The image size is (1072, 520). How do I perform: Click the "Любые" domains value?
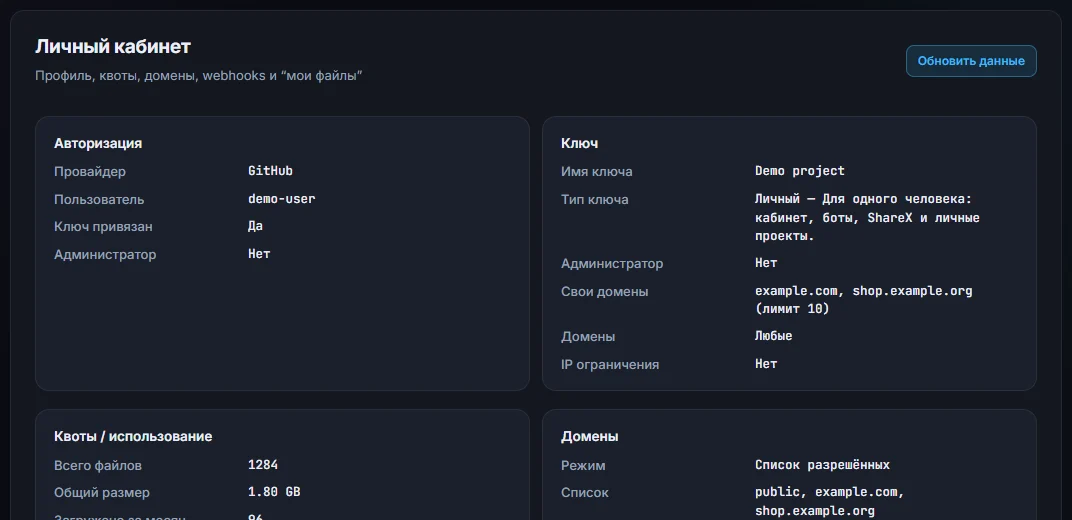pyautogui.click(x=773, y=336)
